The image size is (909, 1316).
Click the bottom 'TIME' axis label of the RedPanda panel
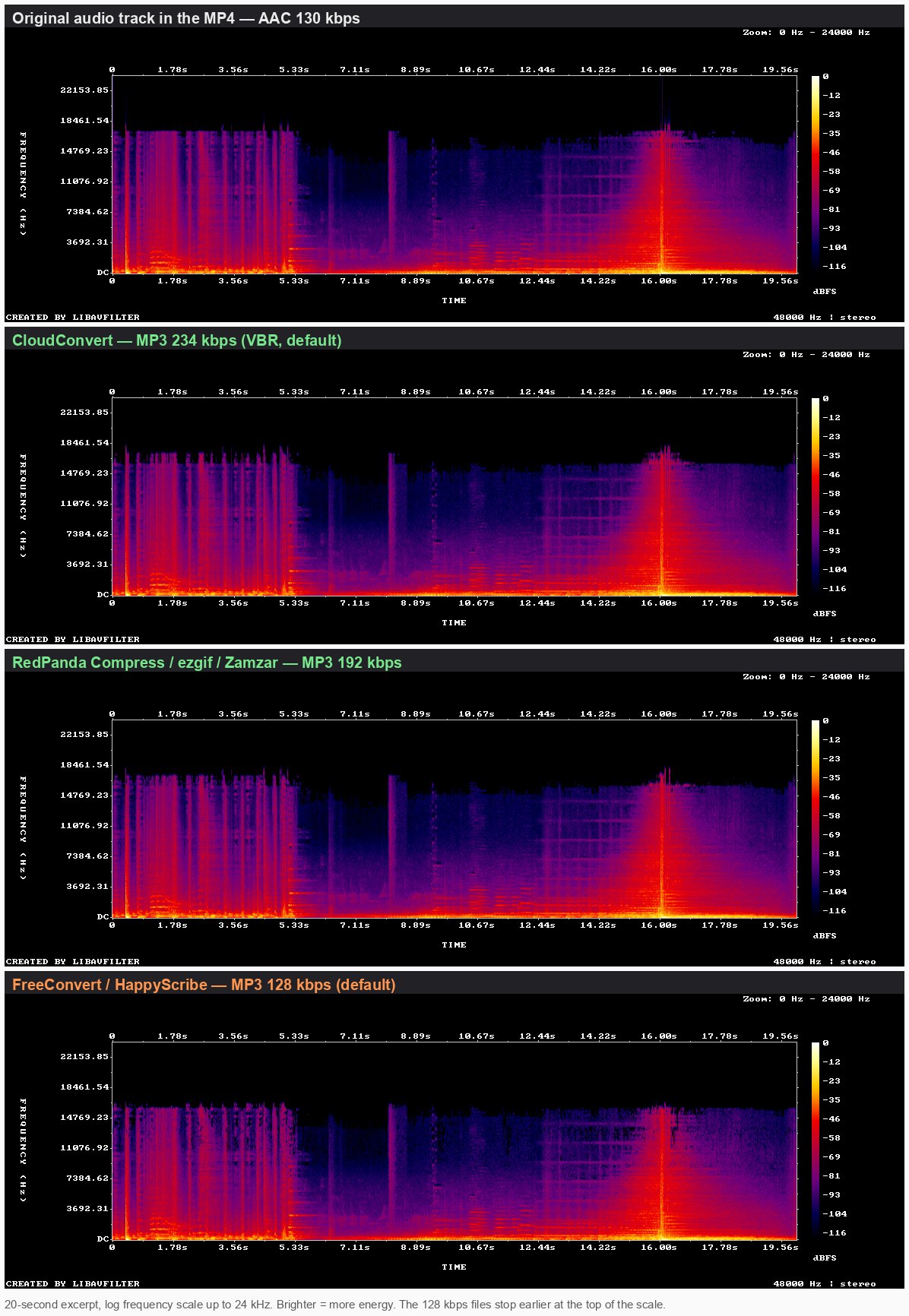(454, 945)
